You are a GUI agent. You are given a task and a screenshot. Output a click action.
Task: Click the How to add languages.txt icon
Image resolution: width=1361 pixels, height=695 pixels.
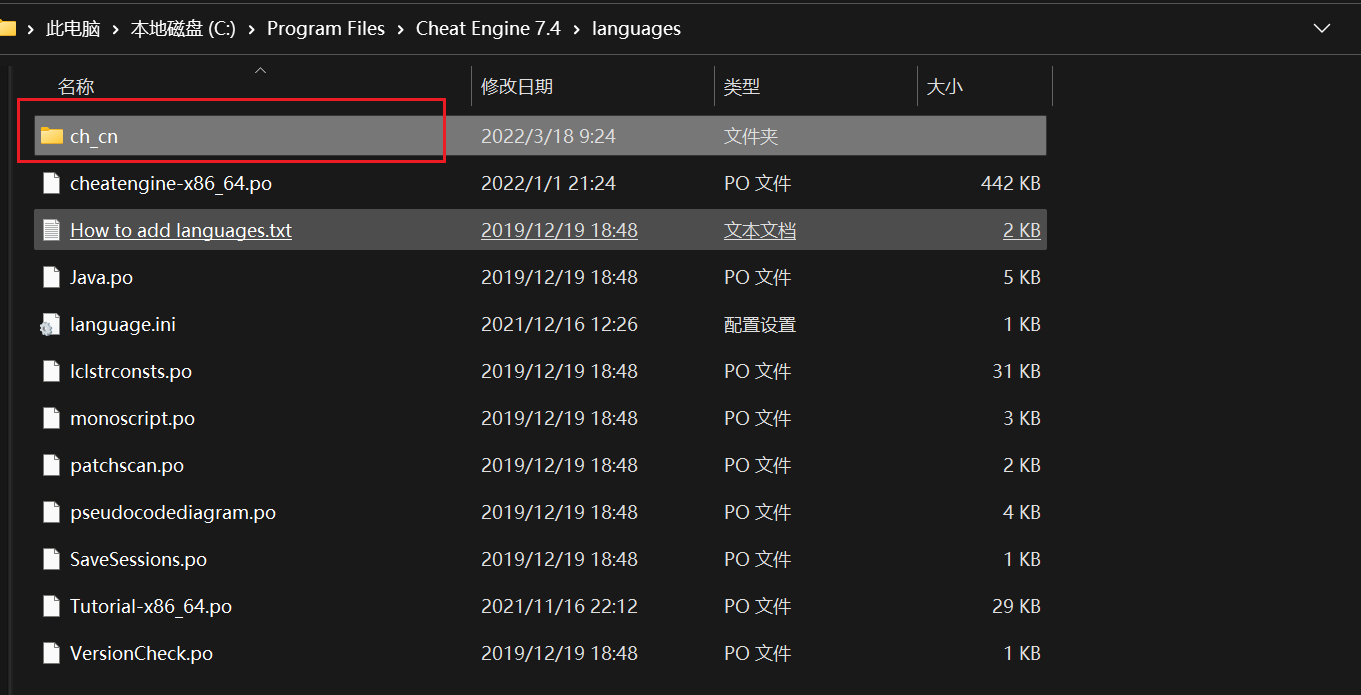click(x=51, y=230)
